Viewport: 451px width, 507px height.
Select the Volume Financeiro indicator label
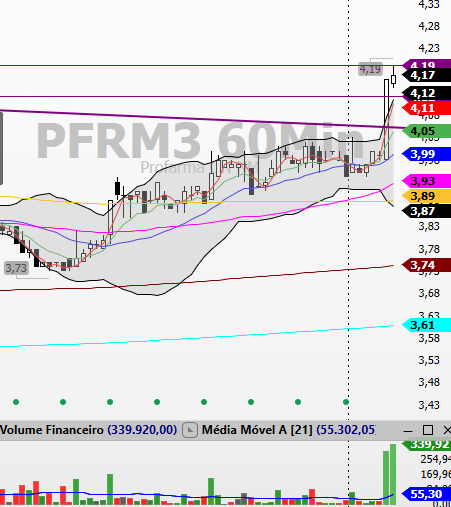52,430
